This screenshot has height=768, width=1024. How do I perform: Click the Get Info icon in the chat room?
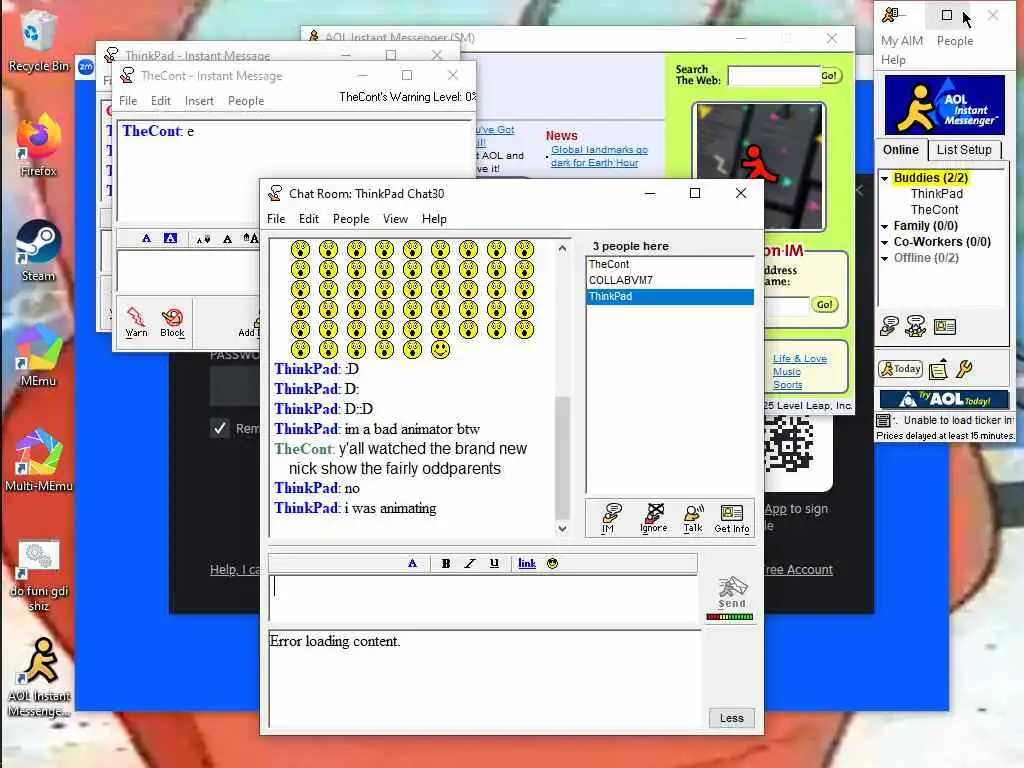coord(731,518)
